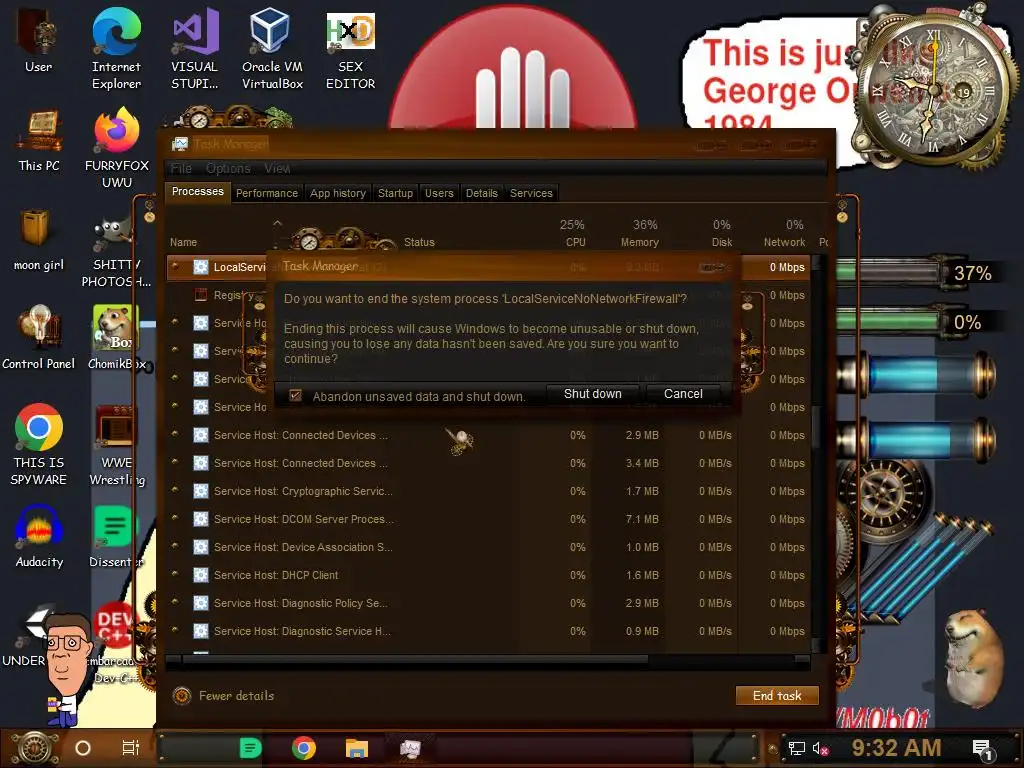Open This PC desktop icon
The image size is (1024, 768).
coord(39,141)
